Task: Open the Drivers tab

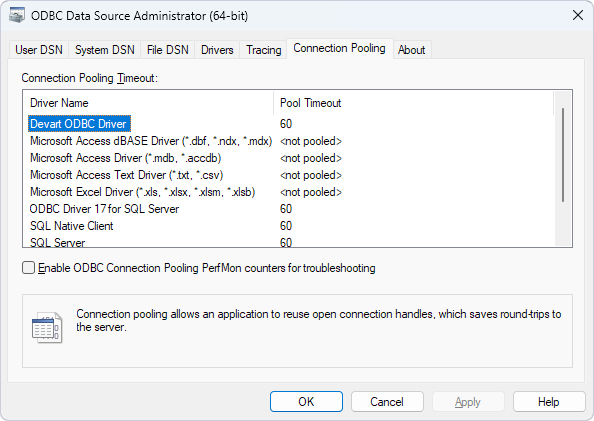Action: (217, 50)
